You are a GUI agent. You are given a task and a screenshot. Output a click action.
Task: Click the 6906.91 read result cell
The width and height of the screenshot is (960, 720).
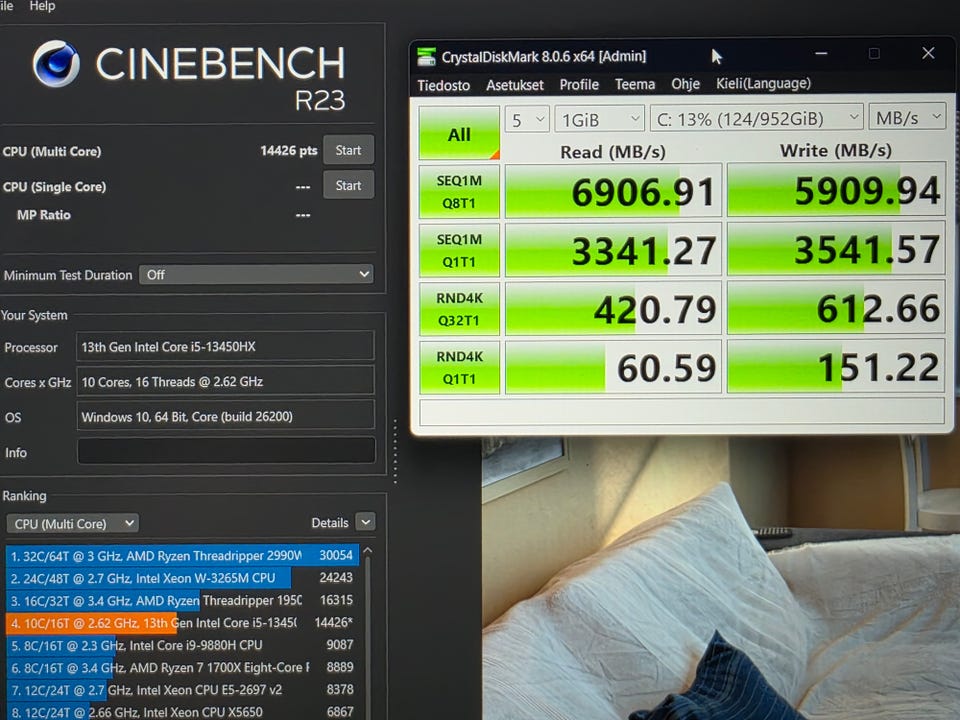point(613,191)
